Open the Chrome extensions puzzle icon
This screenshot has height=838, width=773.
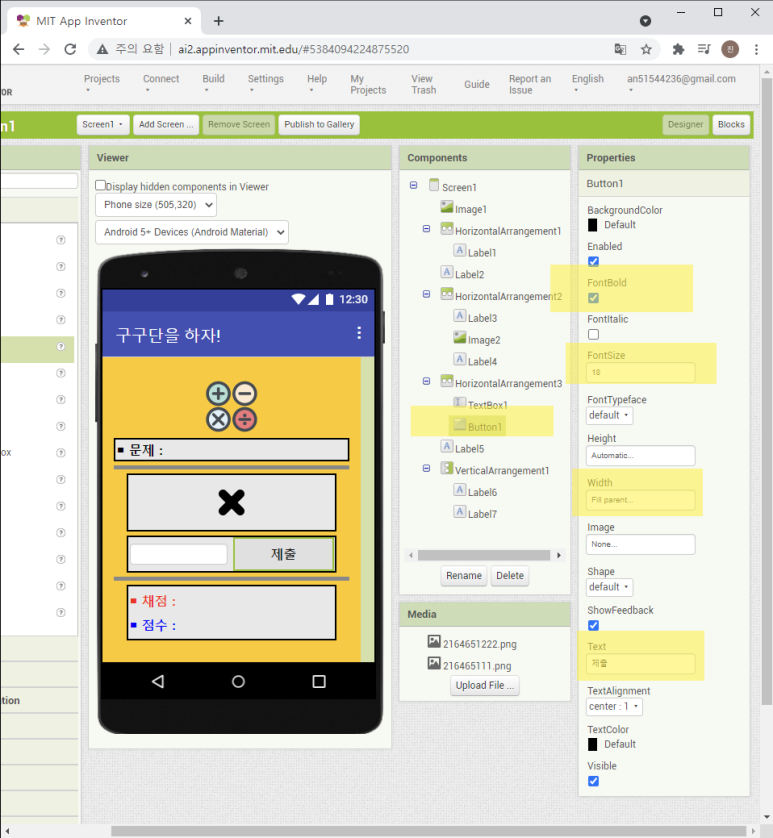(678, 50)
